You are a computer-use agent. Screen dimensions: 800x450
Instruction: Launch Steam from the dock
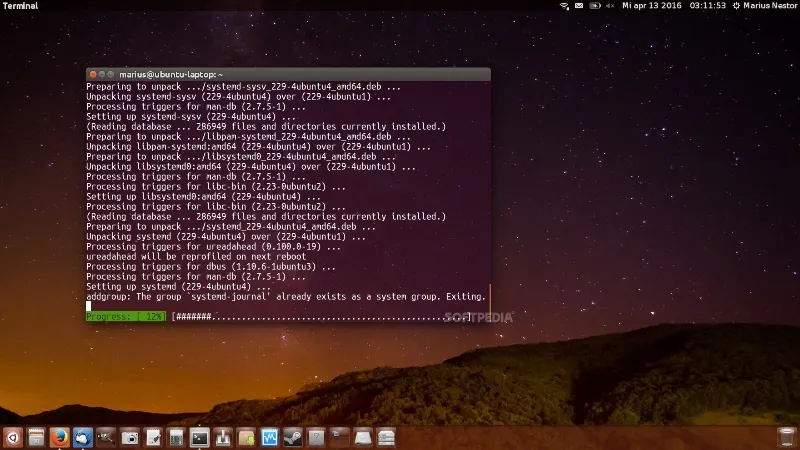pyautogui.click(x=293, y=437)
